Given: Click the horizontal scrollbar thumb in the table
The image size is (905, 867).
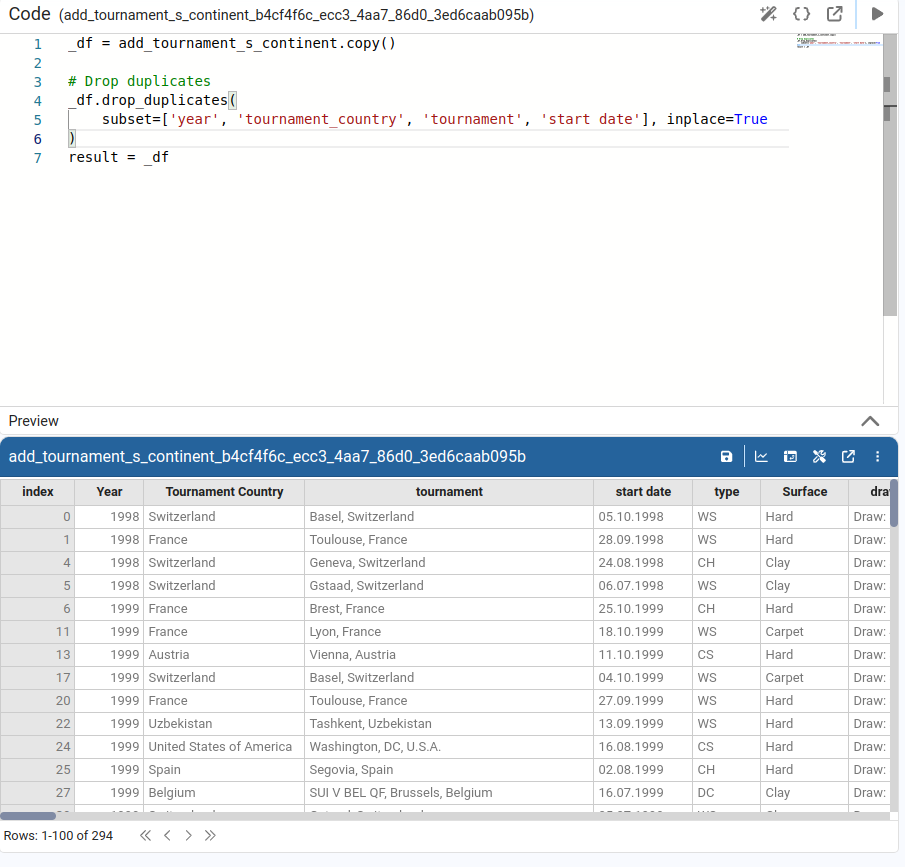Looking at the screenshot, I should pos(28,816).
